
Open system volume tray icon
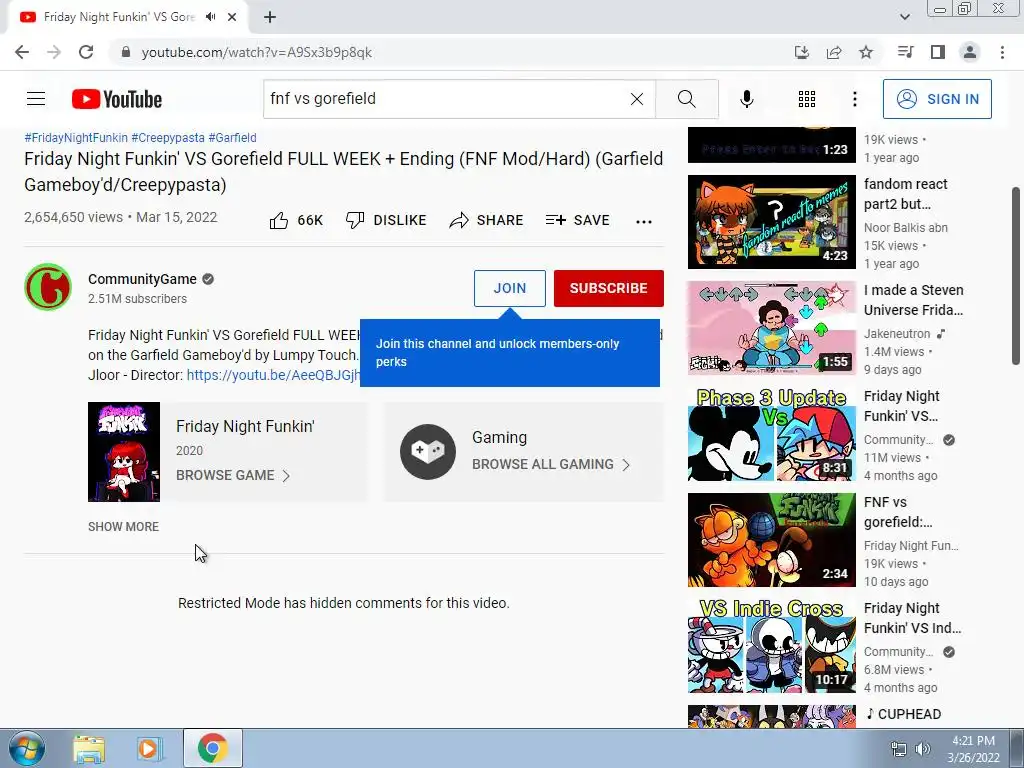(922, 749)
